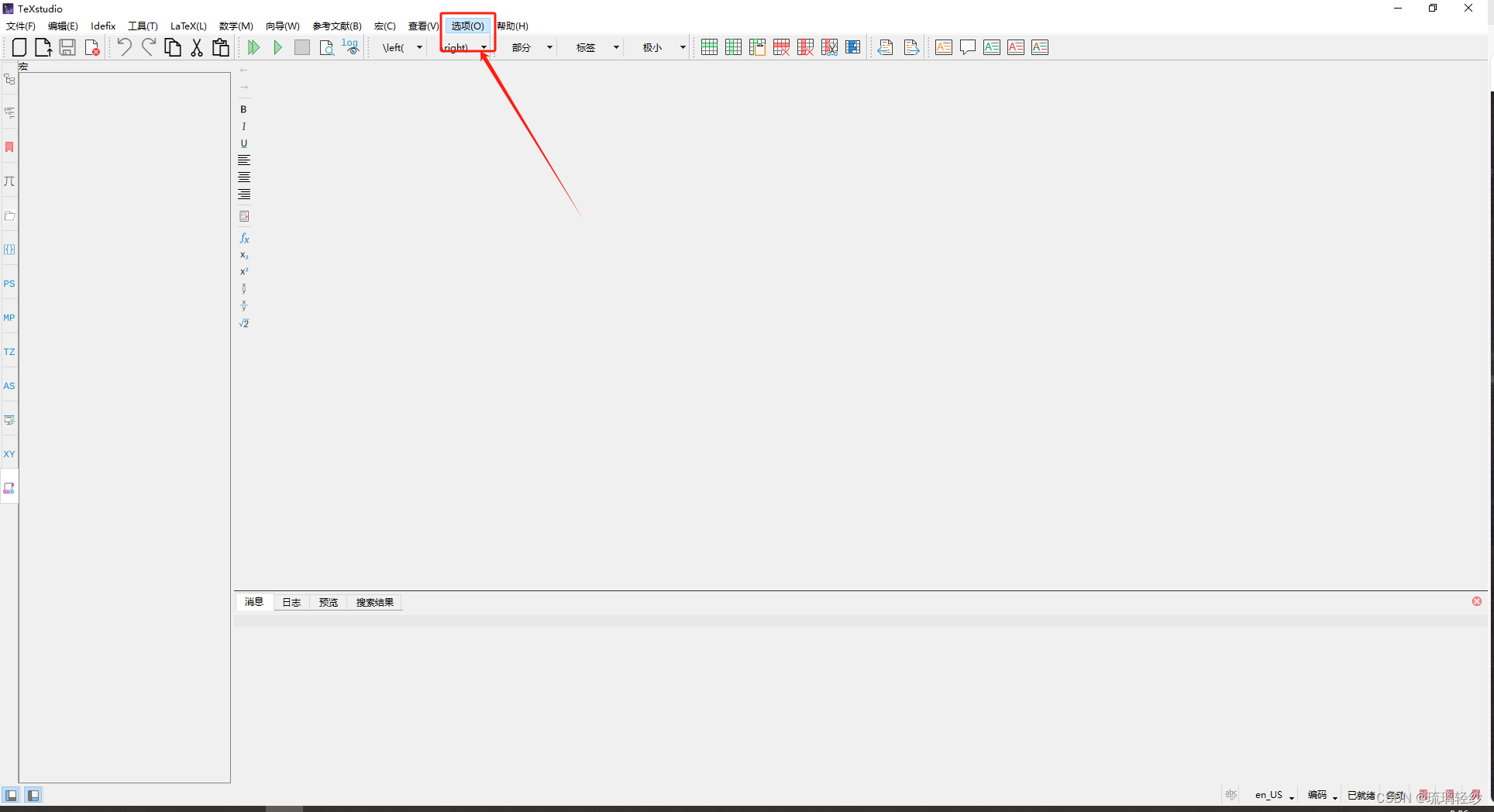Click the stop compile square icon
Screen dimensions: 1494x812
pos(302,47)
